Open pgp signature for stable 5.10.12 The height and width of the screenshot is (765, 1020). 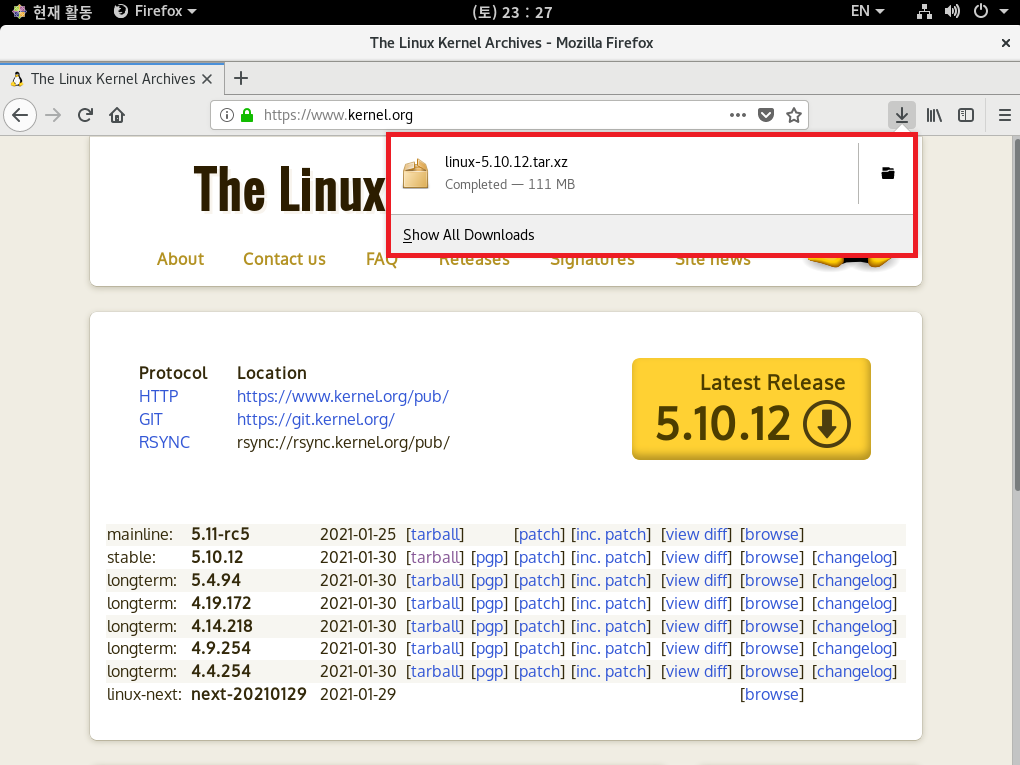(x=489, y=557)
